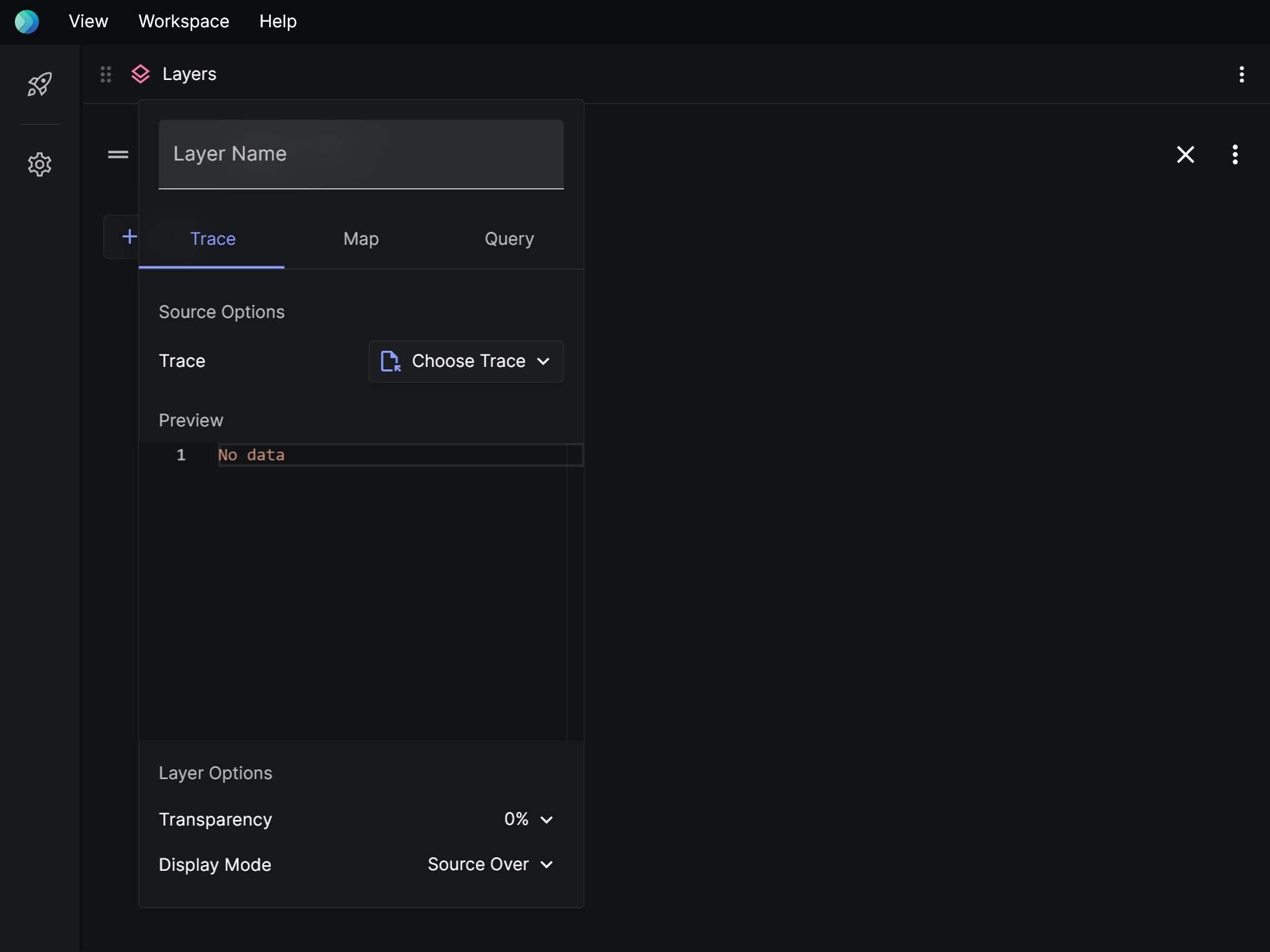The image size is (1270, 952).
Task: Click the Transparency 0% control
Action: (528, 819)
